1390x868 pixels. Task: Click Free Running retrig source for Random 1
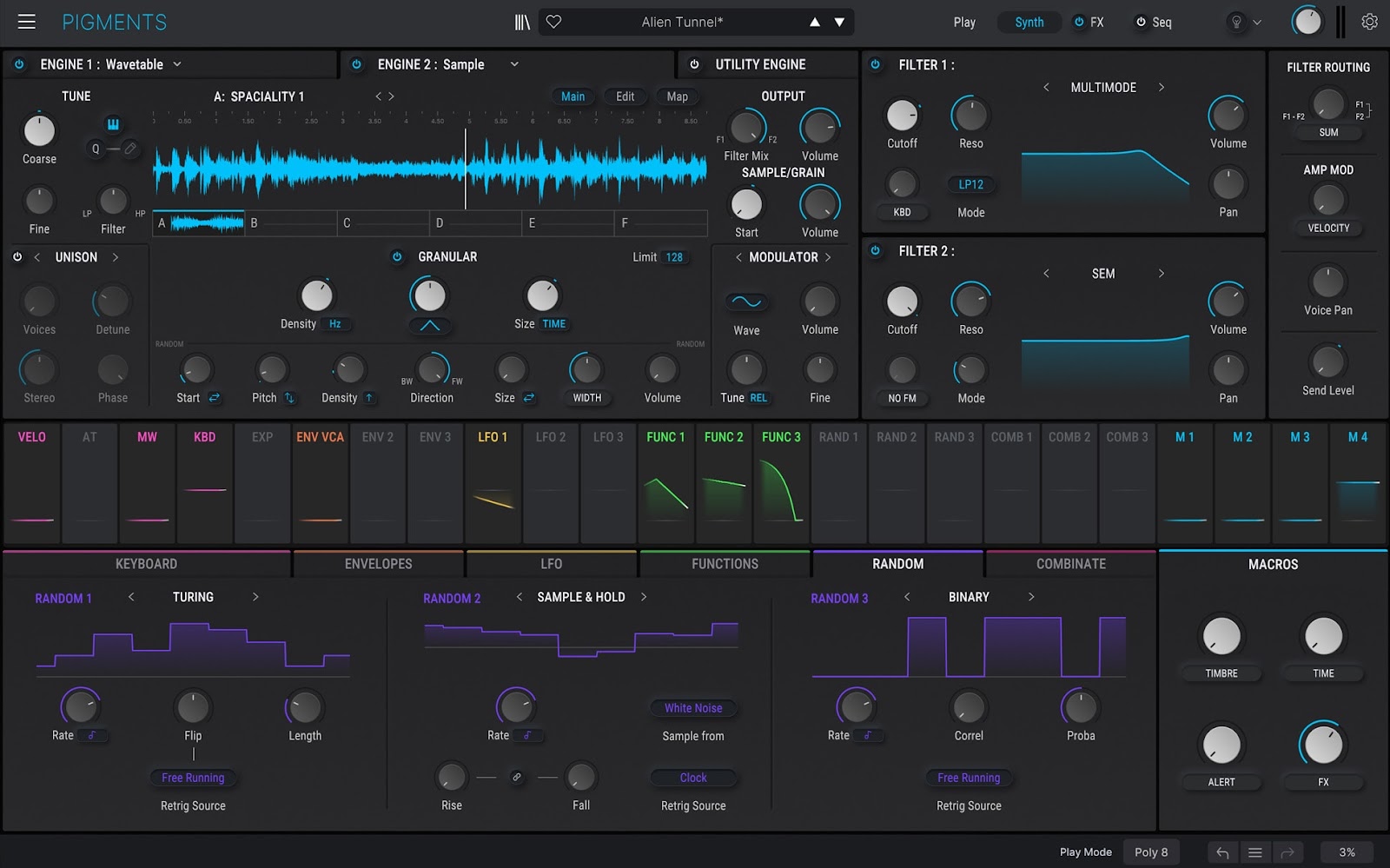(193, 778)
